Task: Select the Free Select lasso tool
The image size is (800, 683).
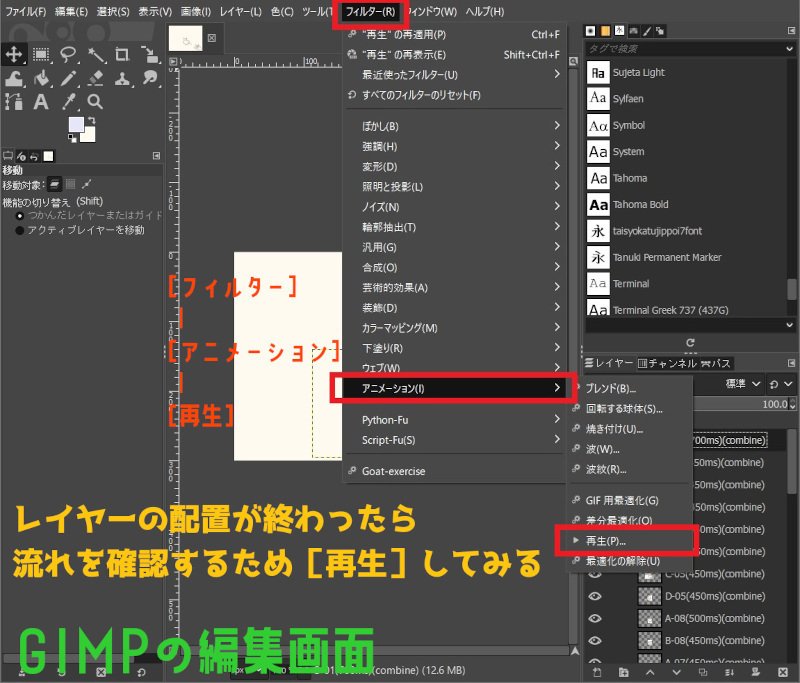Action: point(68,54)
